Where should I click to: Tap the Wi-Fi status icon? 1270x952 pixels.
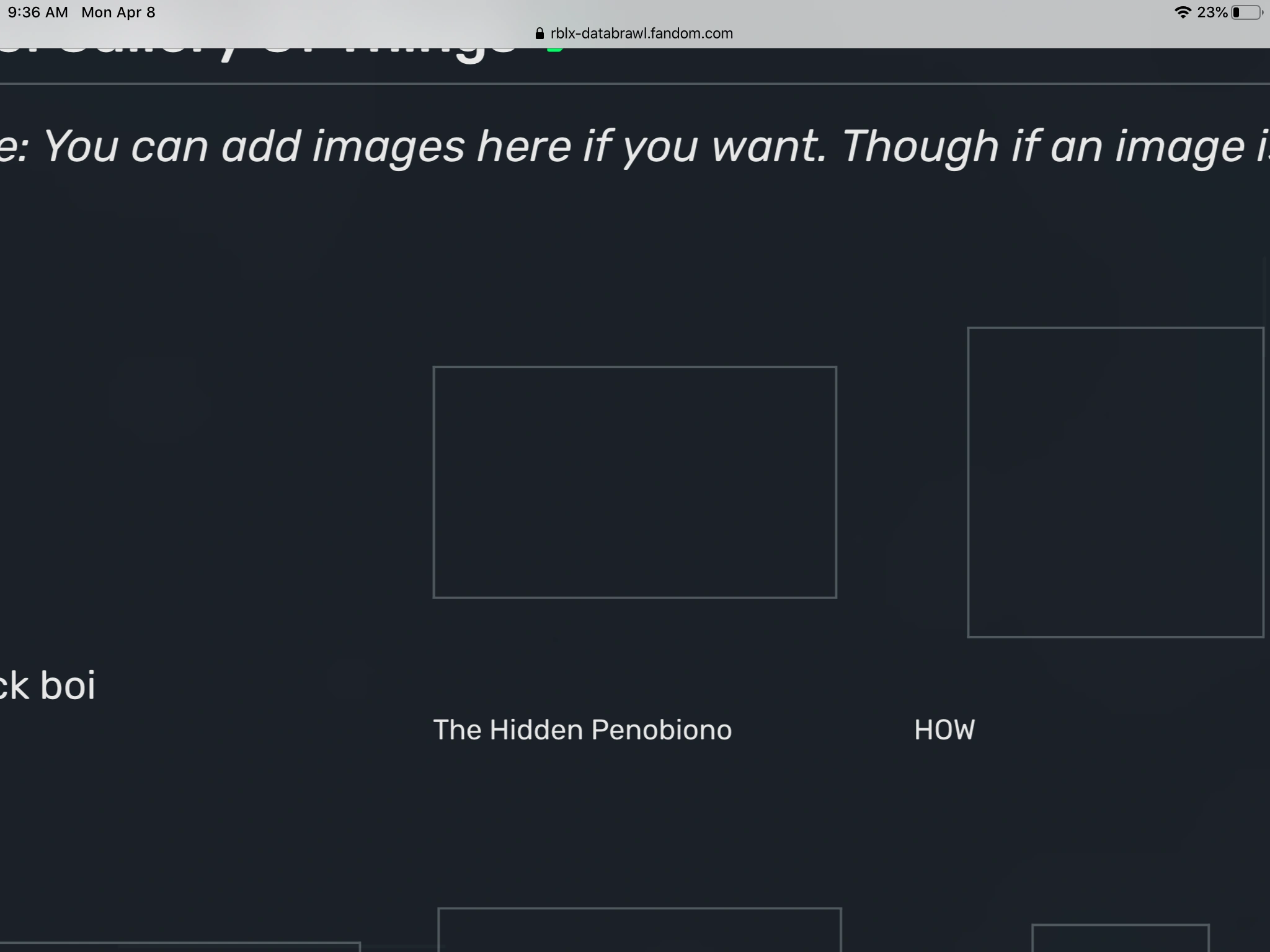[x=1183, y=12]
